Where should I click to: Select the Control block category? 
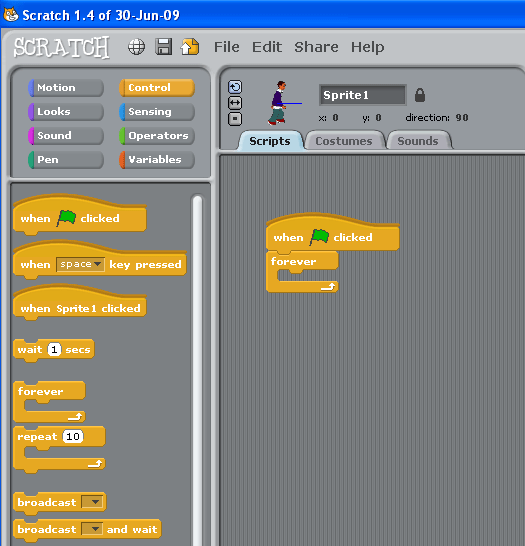157,87
